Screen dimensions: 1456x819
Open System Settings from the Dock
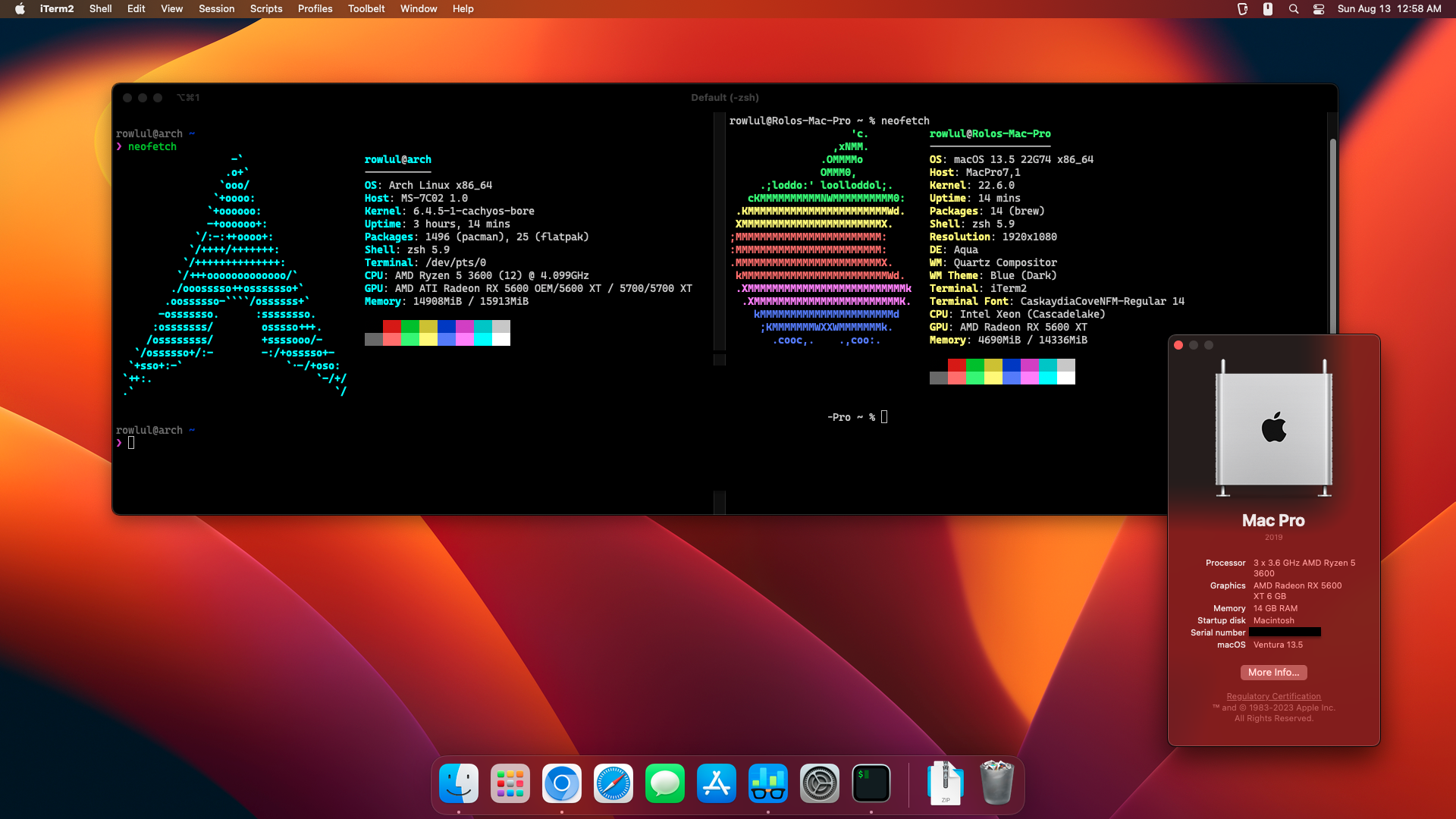pos(820,783)
